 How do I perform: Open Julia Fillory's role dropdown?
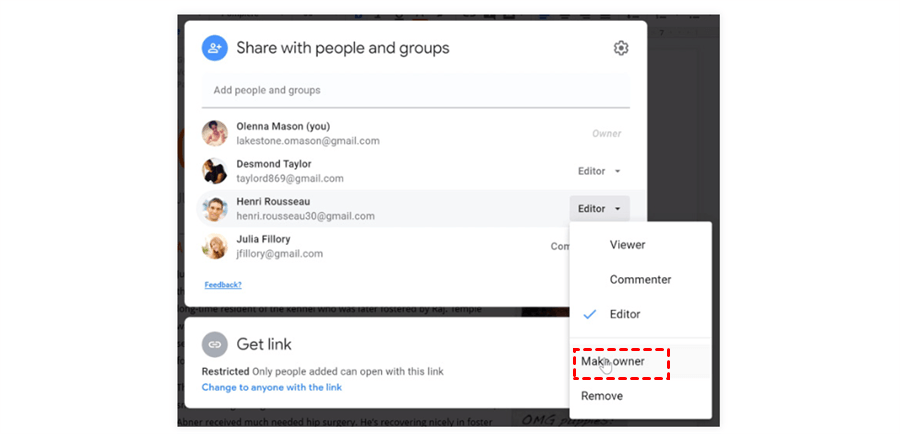coord(560,246)
